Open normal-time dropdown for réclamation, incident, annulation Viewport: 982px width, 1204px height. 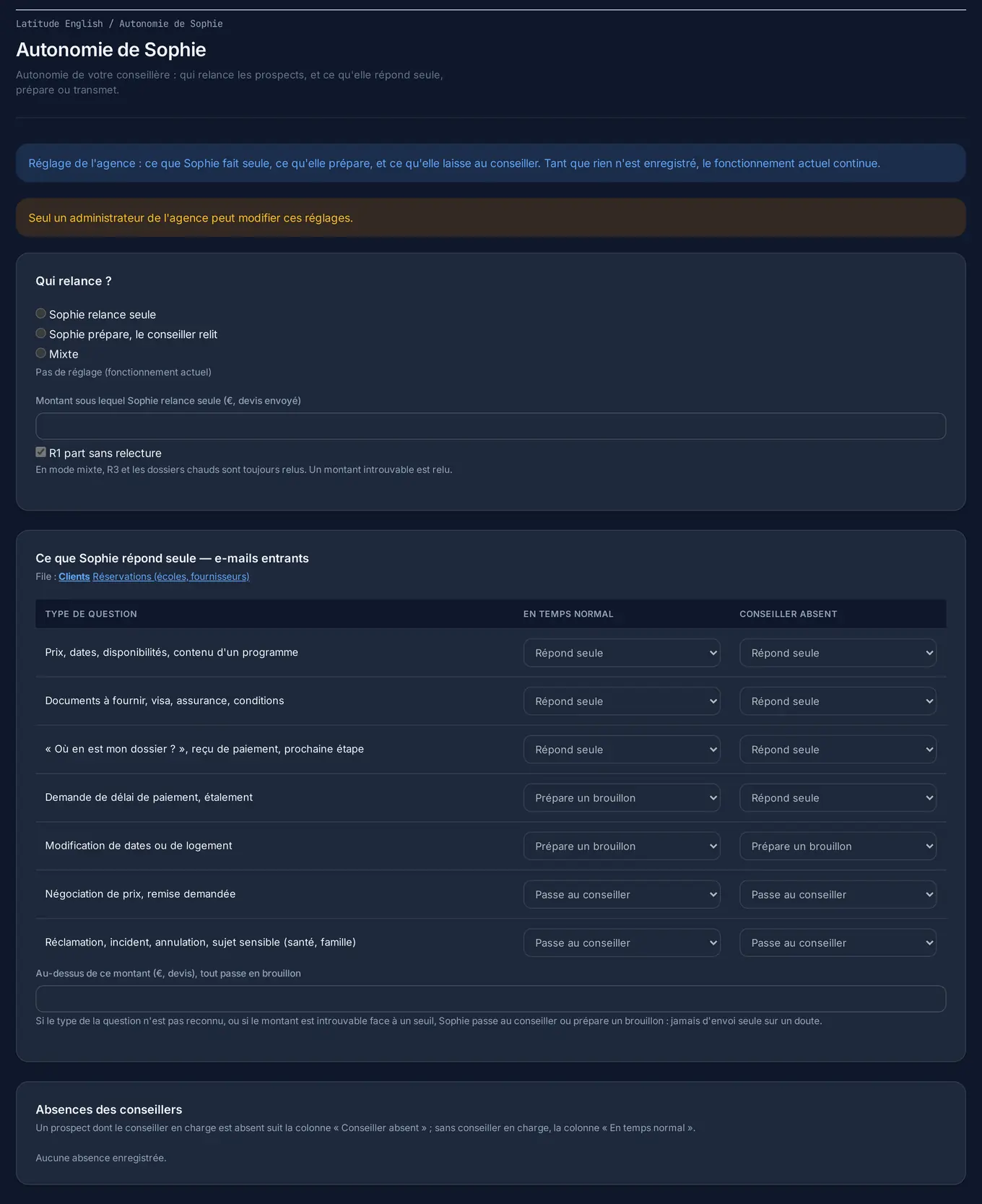click(x=622, y=943)
